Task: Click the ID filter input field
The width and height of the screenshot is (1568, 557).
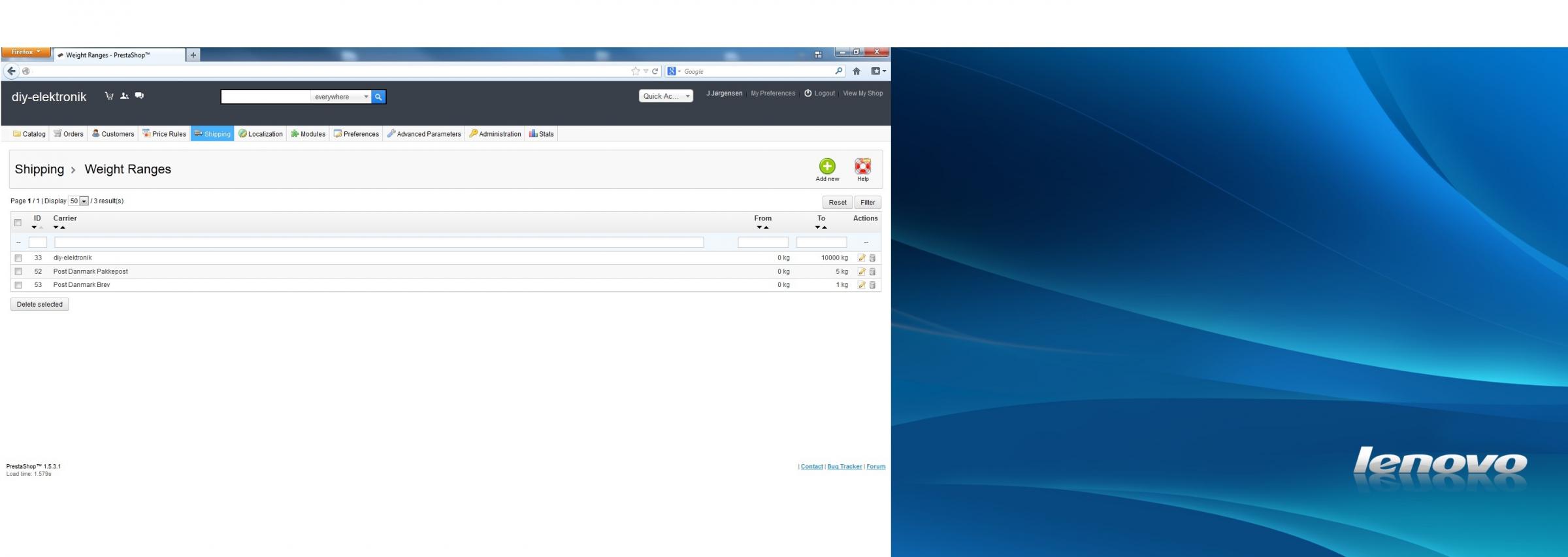Action: (x=38, y=243)
